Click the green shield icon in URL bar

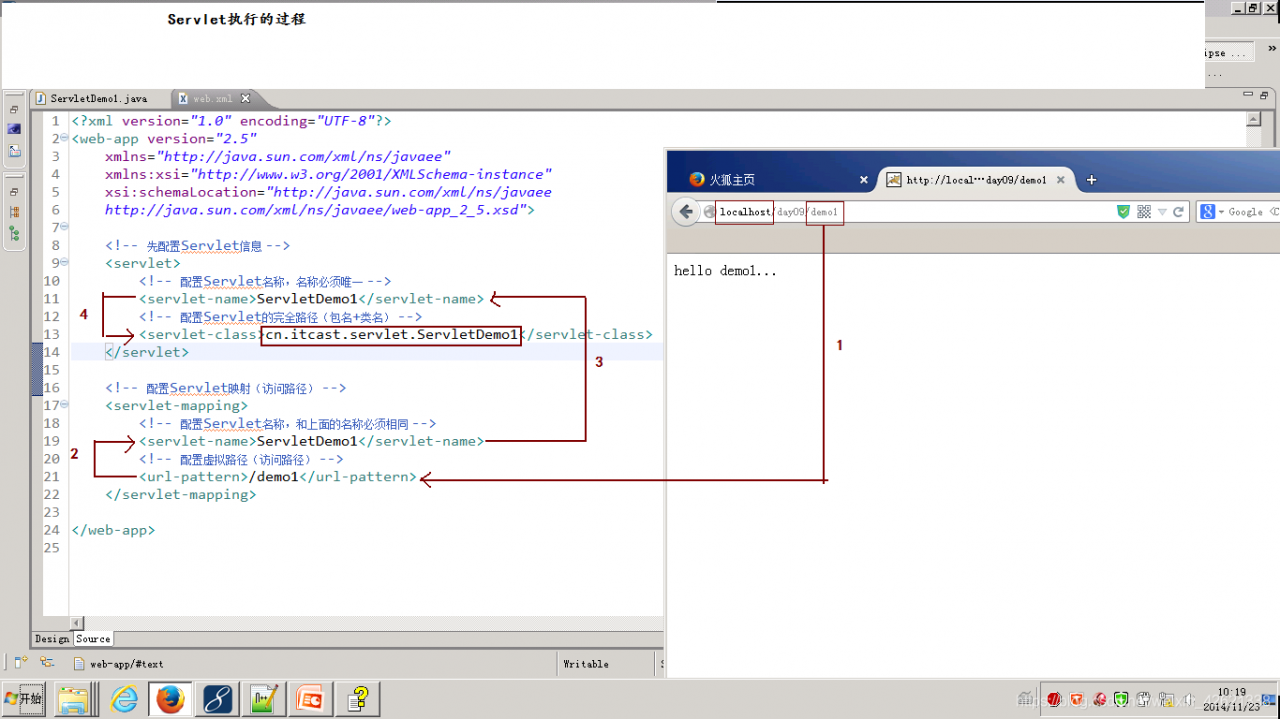[1123, 212]
